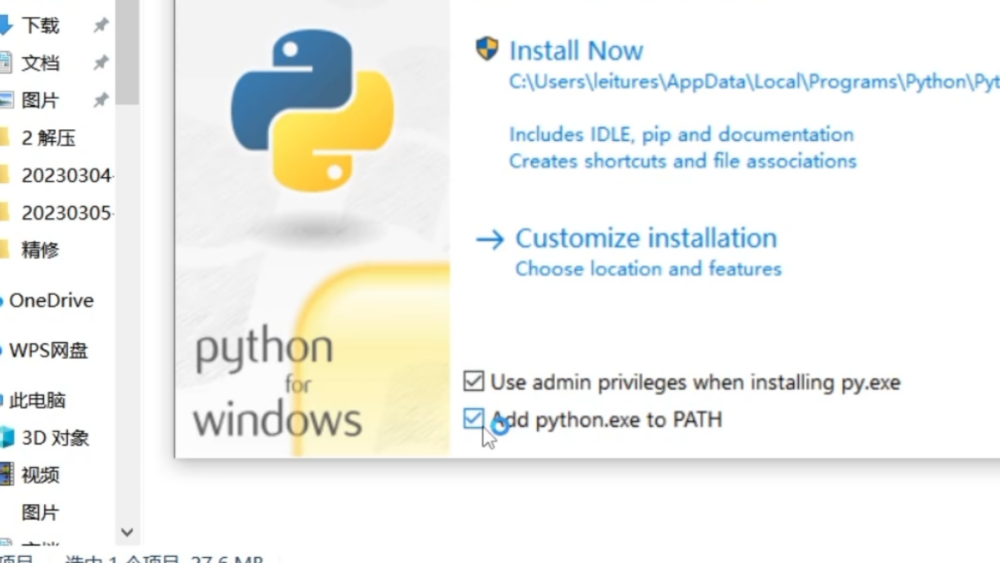Screen dimensions: 1000x563
Task: Open the 2 解压 folder
Action: point(48,138)
